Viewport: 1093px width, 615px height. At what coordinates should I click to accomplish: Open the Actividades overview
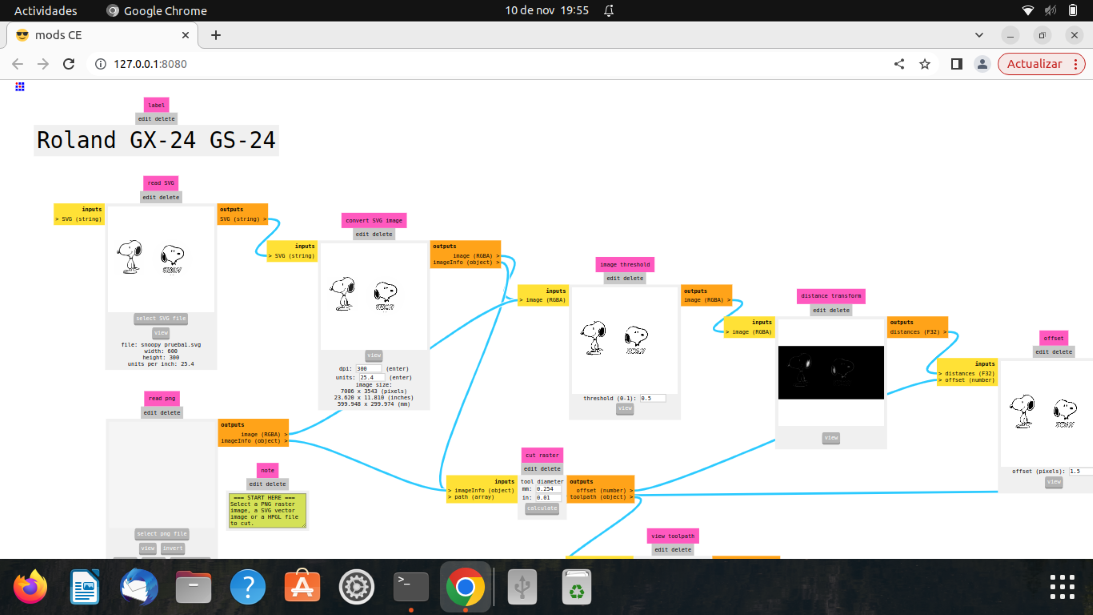[x=45, y=10]
